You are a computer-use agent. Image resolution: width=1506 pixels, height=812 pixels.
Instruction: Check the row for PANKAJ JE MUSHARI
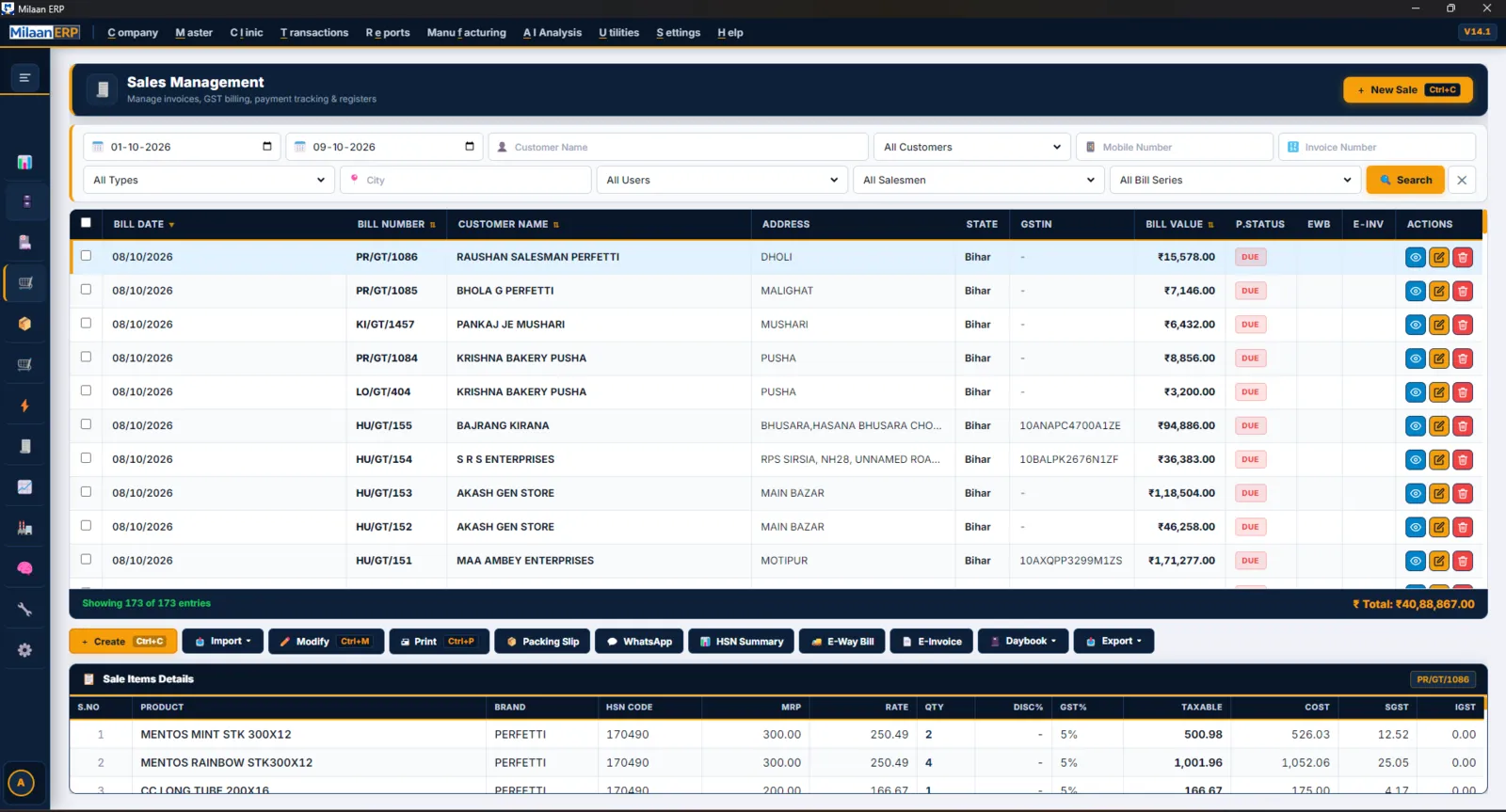point(86,323)
